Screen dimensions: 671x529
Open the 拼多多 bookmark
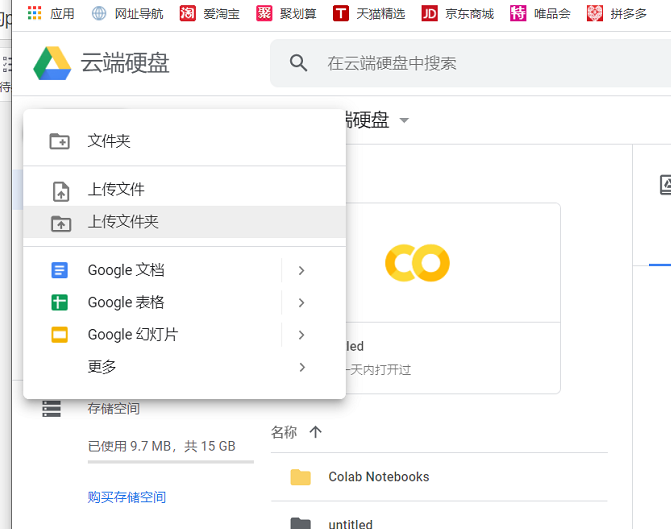click(617, 14)
